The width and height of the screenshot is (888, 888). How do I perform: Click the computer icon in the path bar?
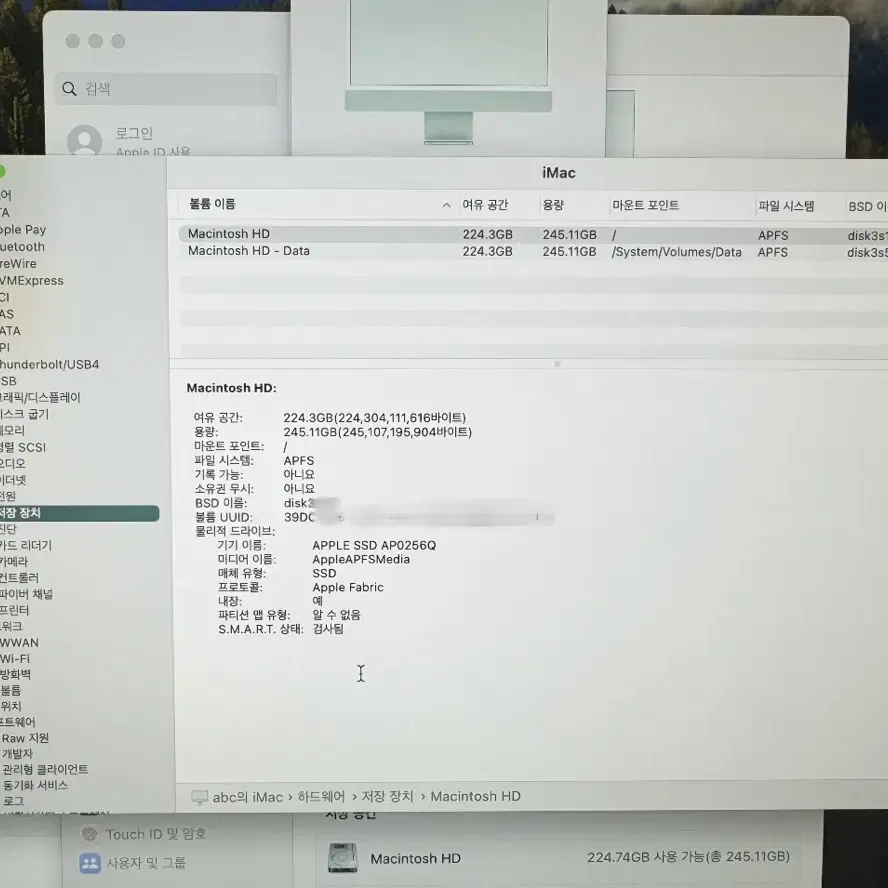[x=199, y=797]
